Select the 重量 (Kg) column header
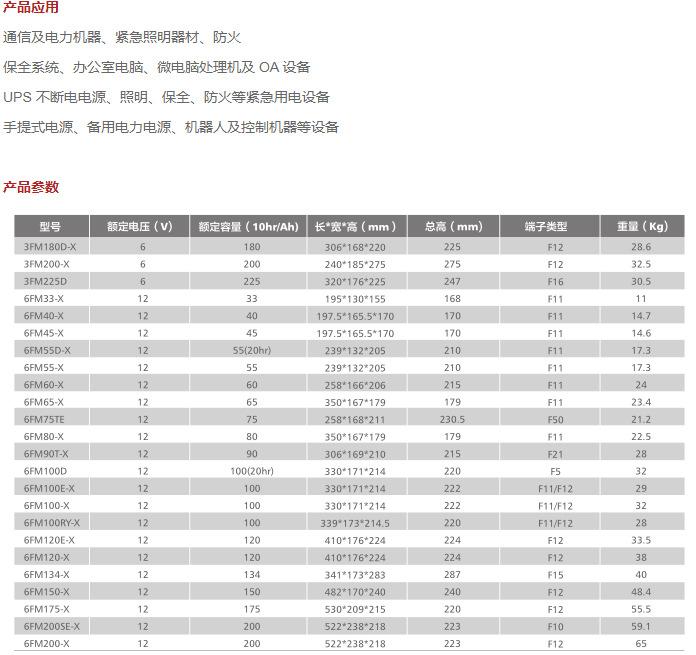 click(x=642, y=226)
